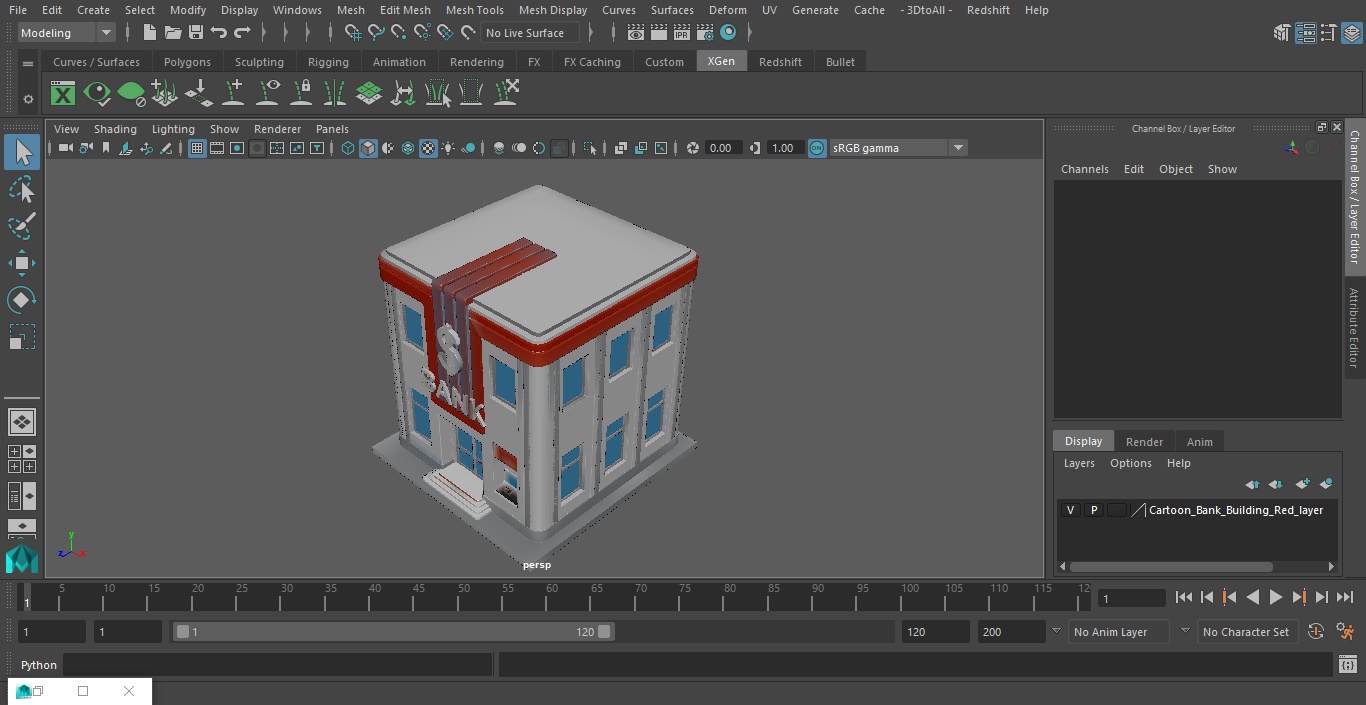Screen dimensions: 1366x705
Task: Open Options menu in Layer Editor
Action: tap(1131, 463)
